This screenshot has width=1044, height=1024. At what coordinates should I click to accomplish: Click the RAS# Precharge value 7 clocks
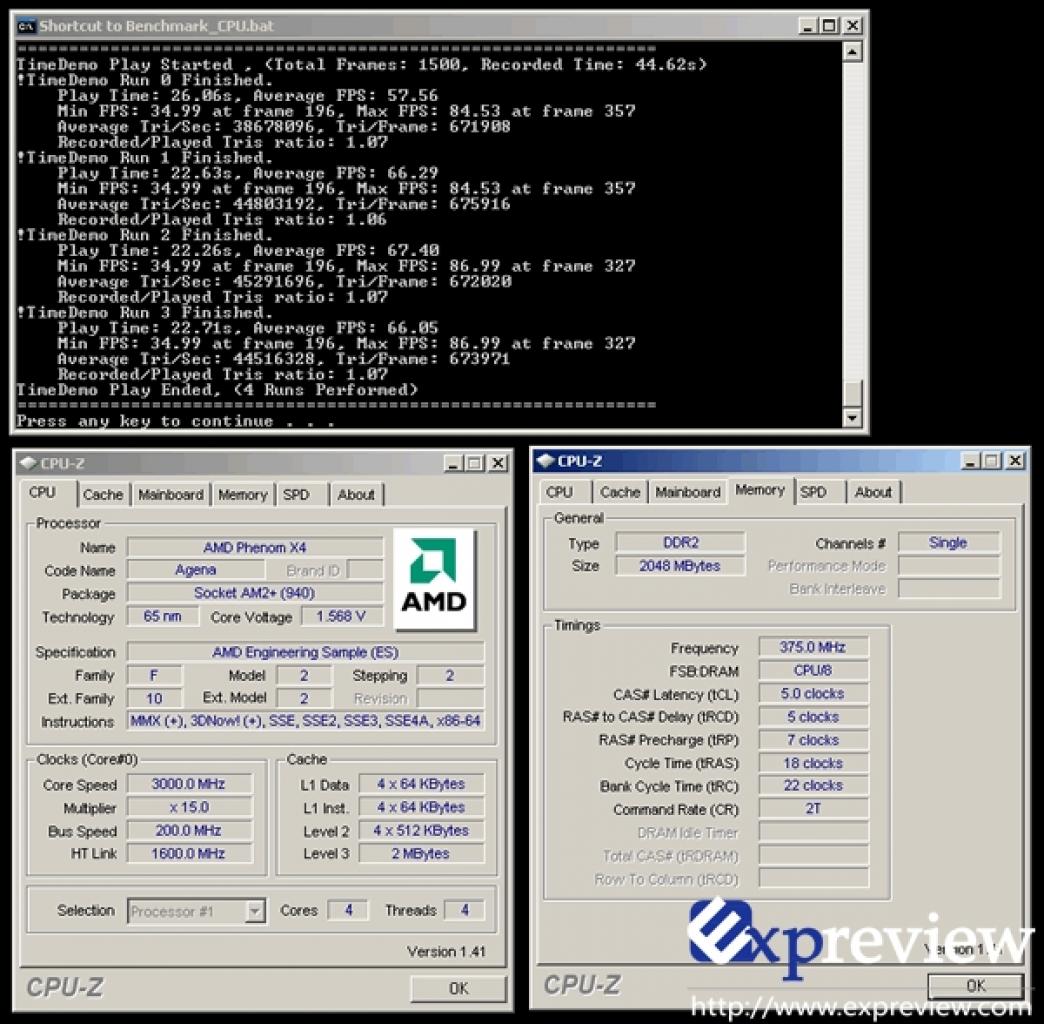pyautogui.click(x=813, y=740)
